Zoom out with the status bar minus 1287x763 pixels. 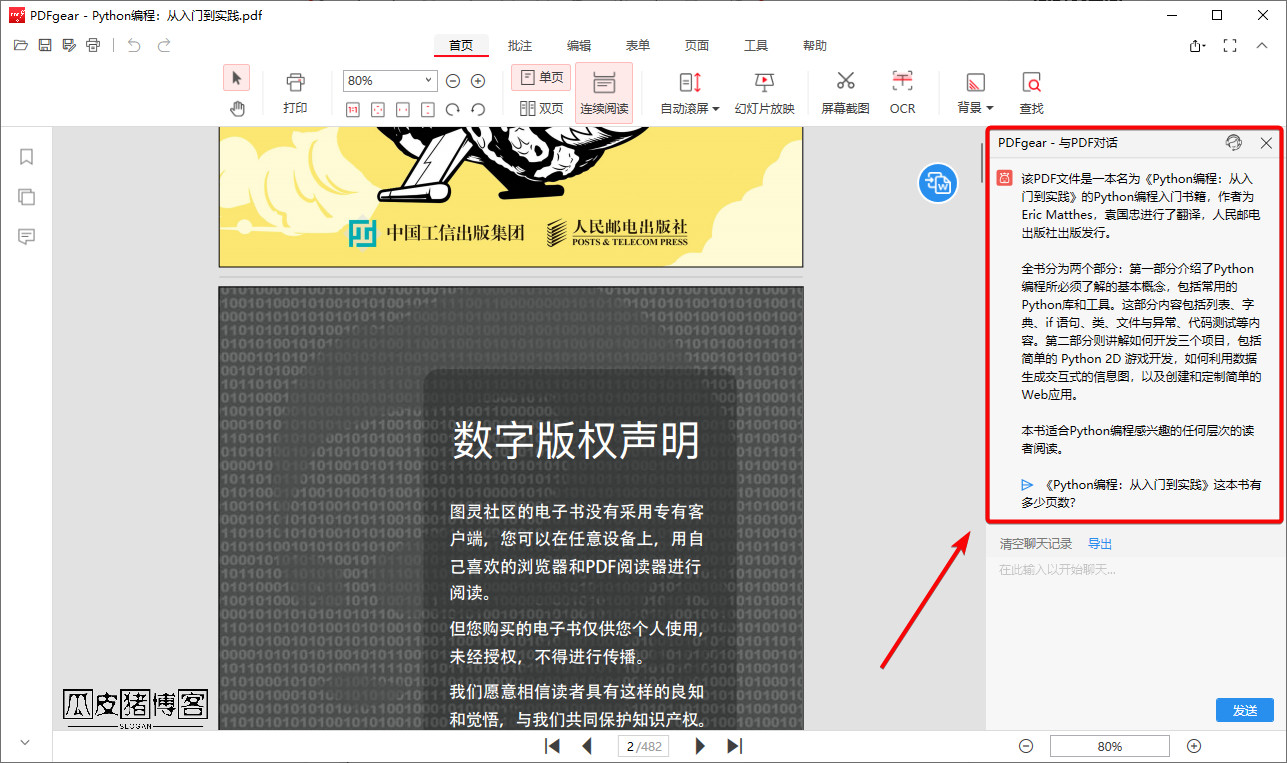coord(1026,746)
